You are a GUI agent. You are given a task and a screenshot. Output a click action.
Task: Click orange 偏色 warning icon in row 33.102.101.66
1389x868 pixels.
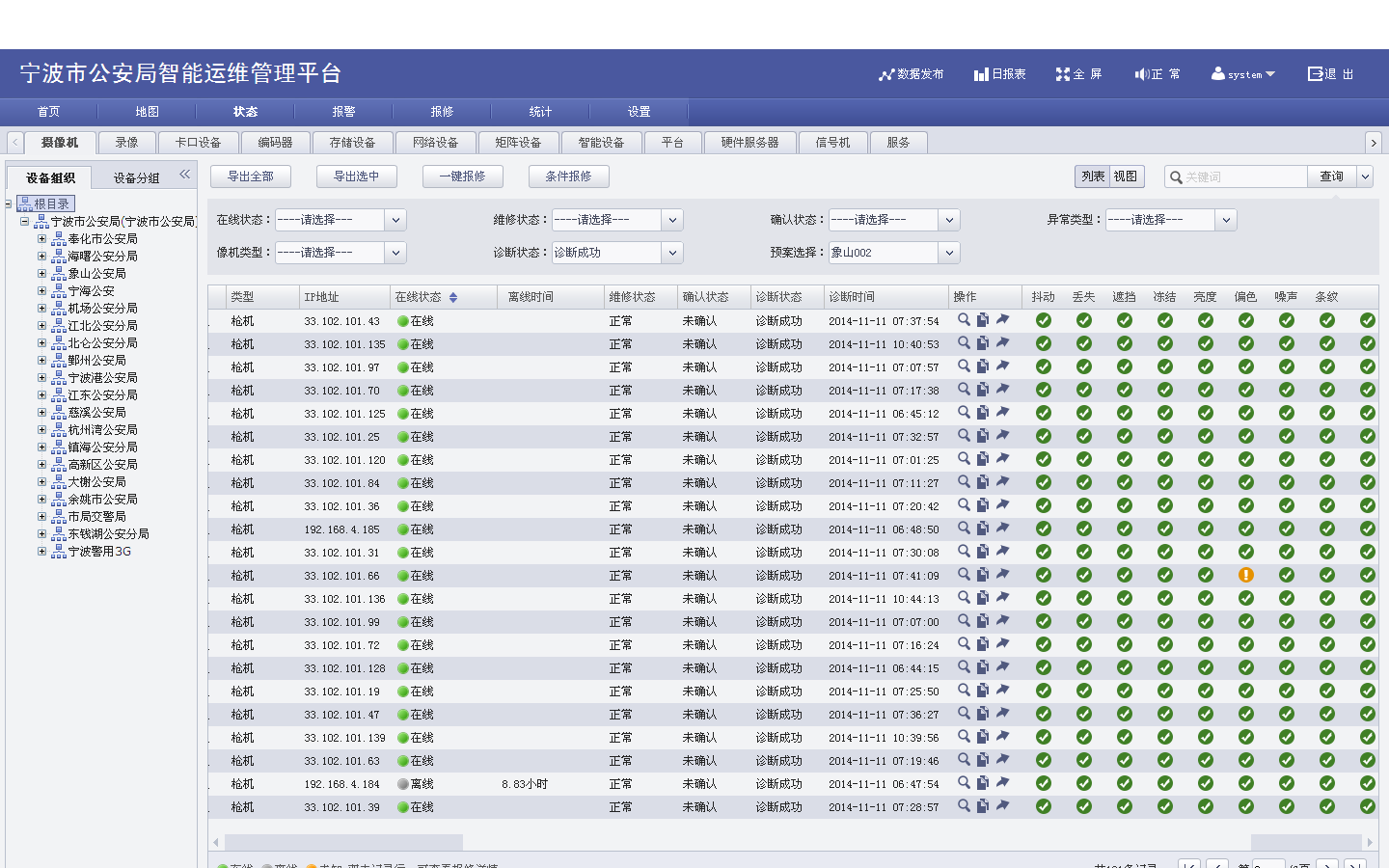1246,575
